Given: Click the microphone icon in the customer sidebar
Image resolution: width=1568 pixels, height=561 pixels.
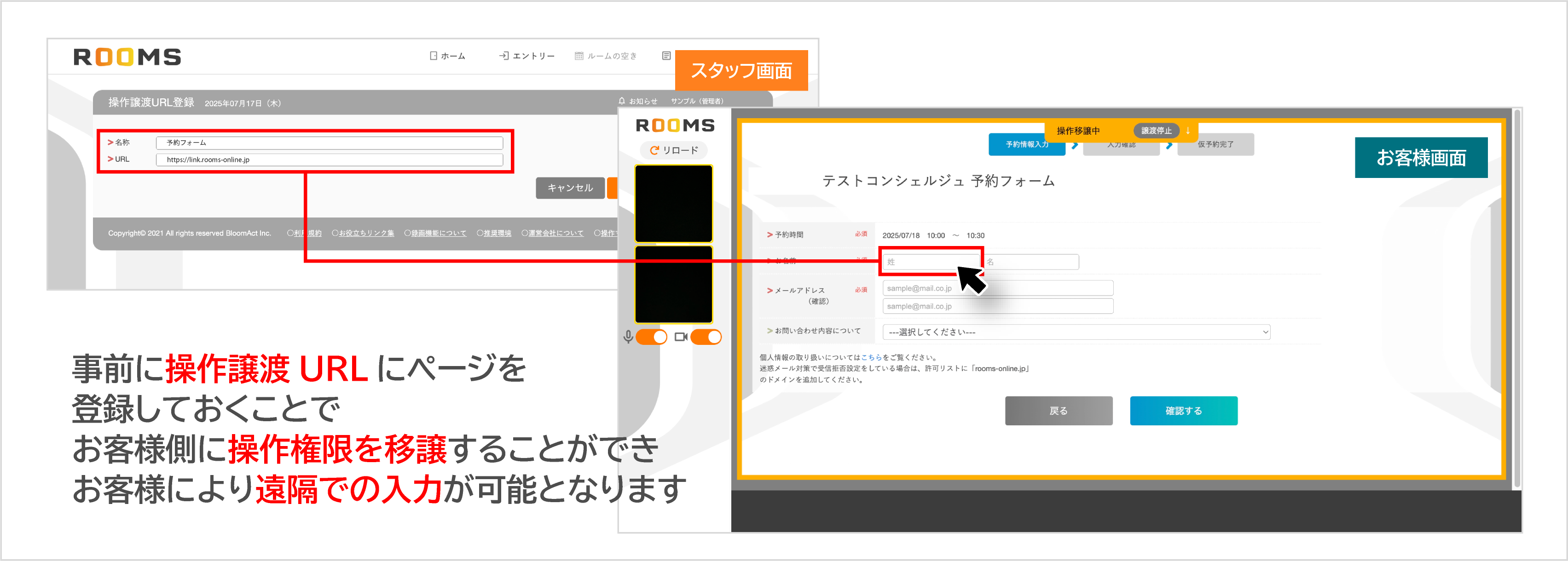Looking at the screenshot, I should point(628,337).
